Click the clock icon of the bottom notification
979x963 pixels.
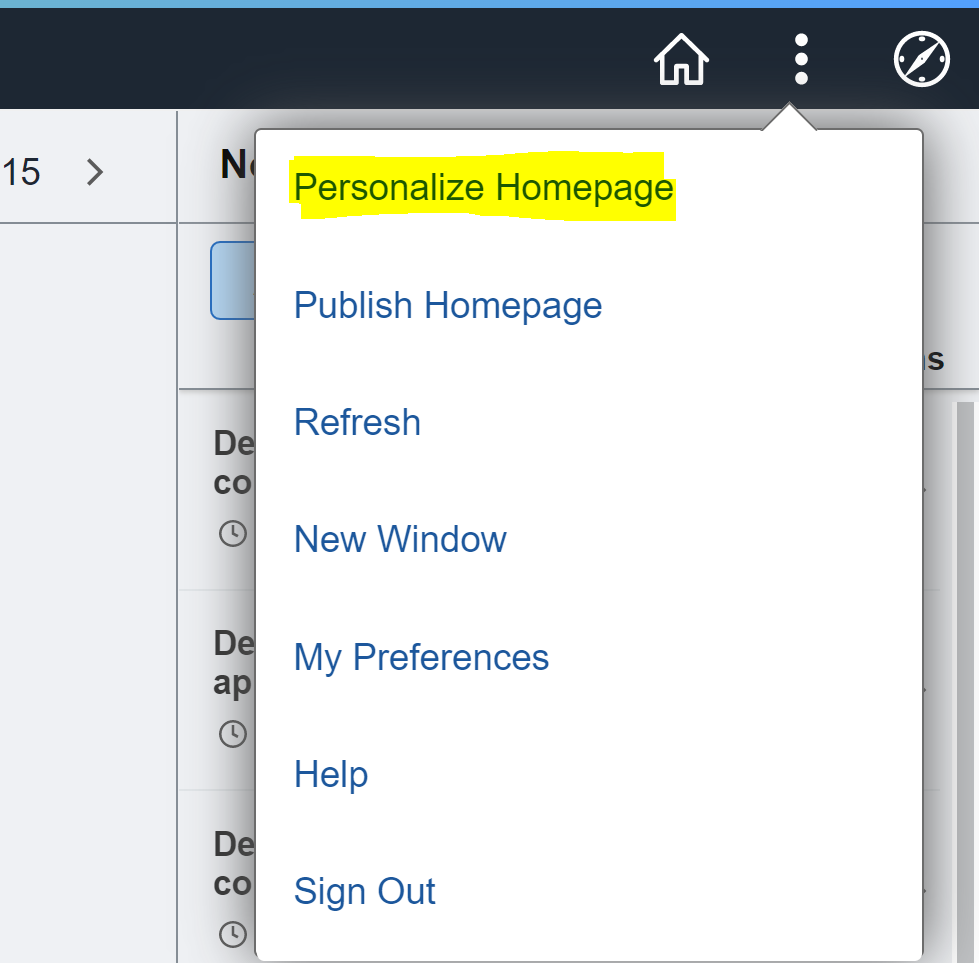coord(233,934)
